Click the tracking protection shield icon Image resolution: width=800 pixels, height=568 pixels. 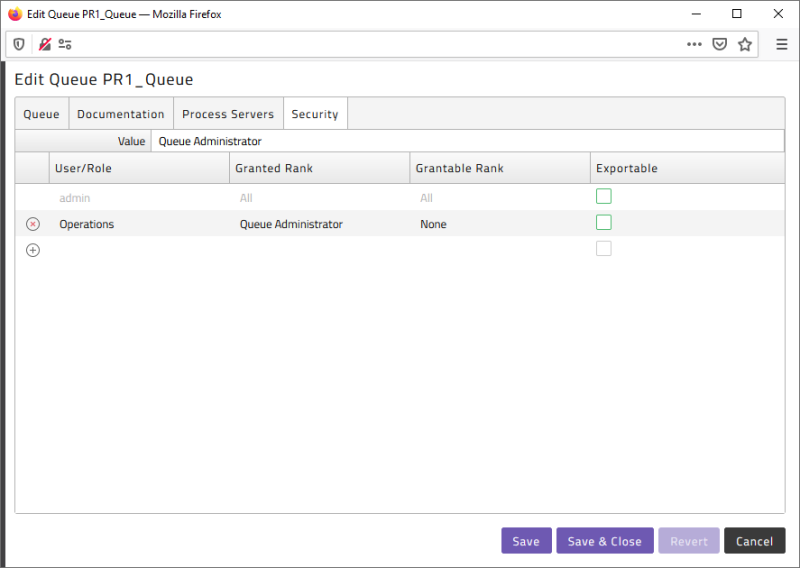pos(18,44)
